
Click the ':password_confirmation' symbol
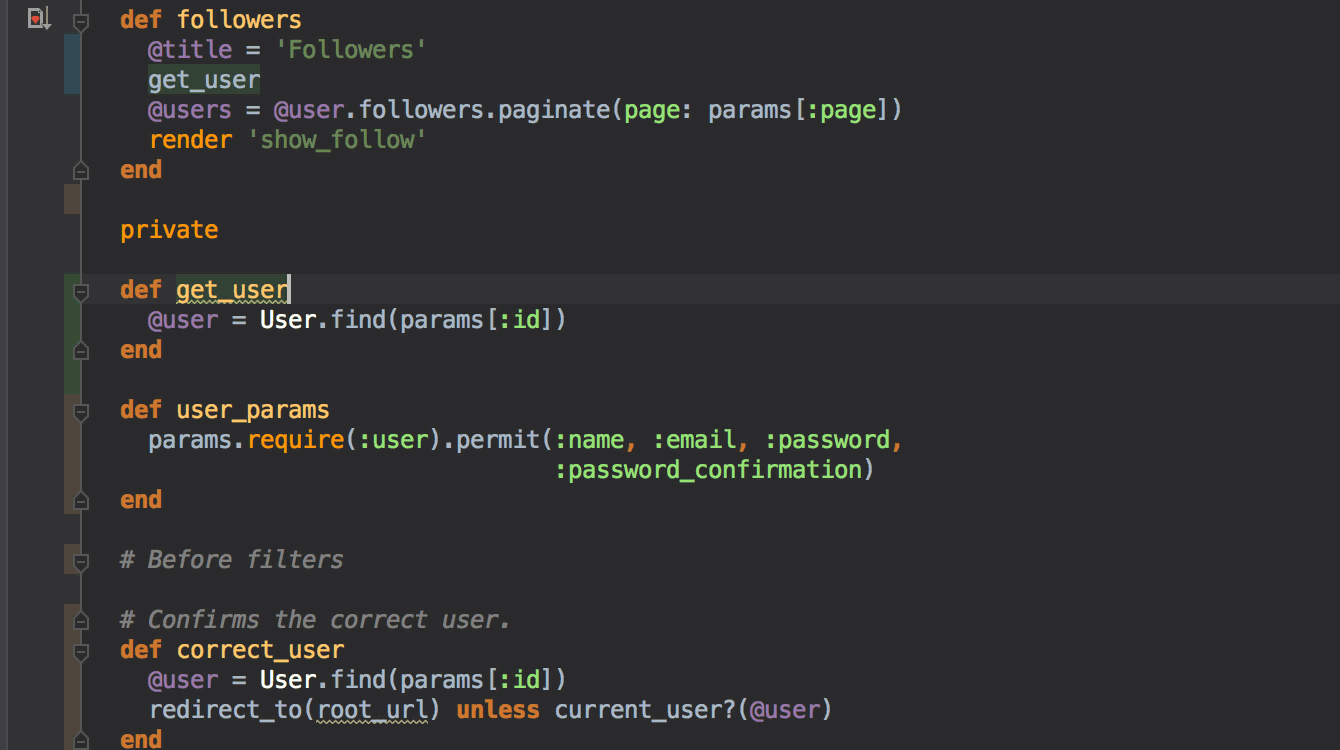coord(708,470)
